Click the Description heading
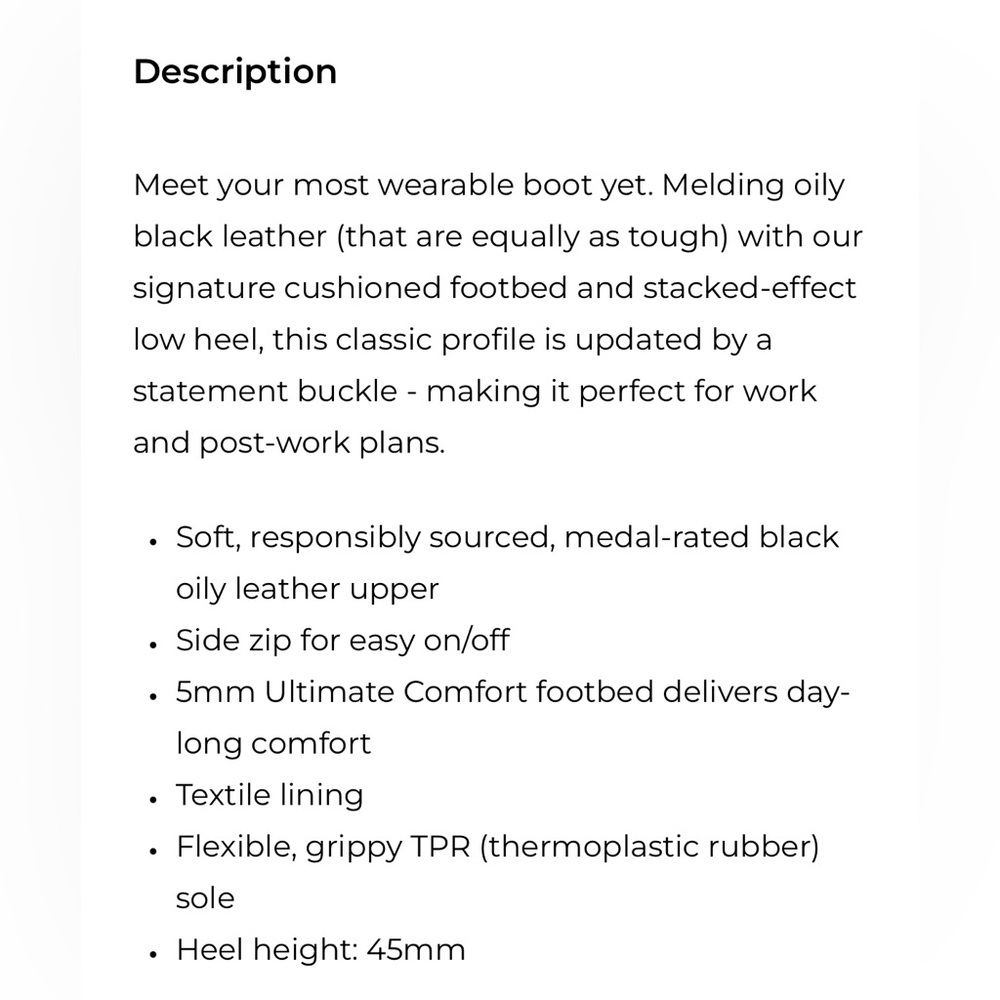The width and height of the screenshot is (1000, 1000). coord(235,72)
